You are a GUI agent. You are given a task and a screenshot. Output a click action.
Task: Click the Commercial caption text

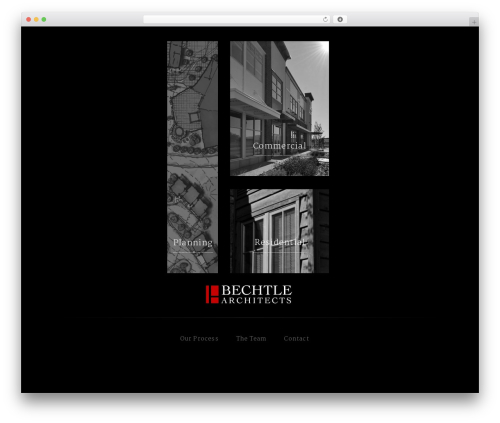(x=279, y=146)
